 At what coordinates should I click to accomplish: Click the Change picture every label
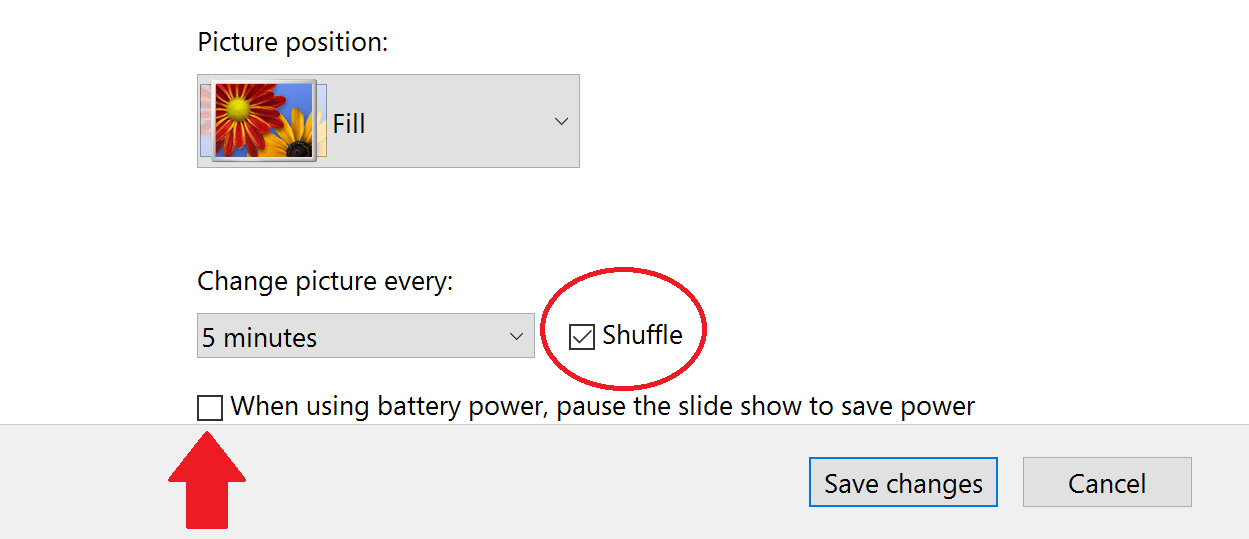[325, 282]
